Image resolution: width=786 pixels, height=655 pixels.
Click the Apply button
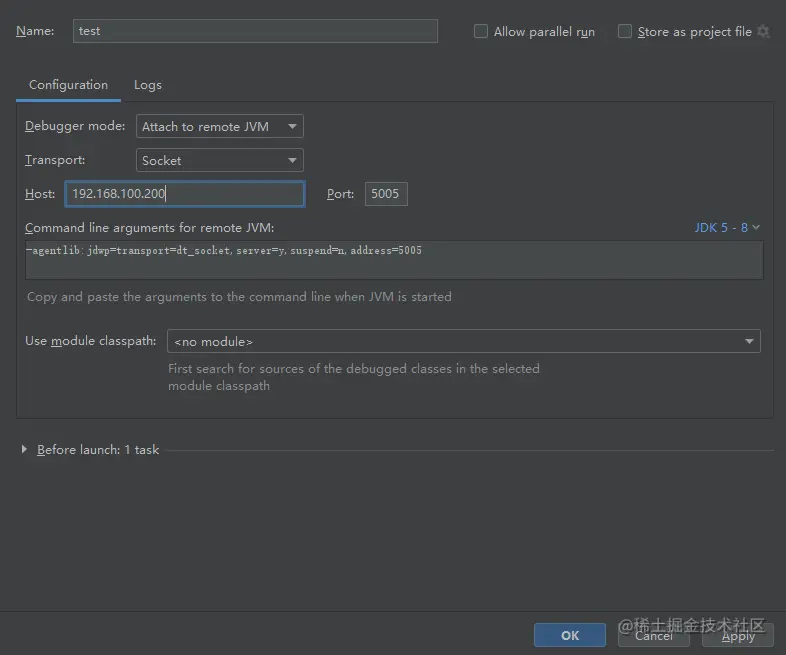(x=738, y=635)
